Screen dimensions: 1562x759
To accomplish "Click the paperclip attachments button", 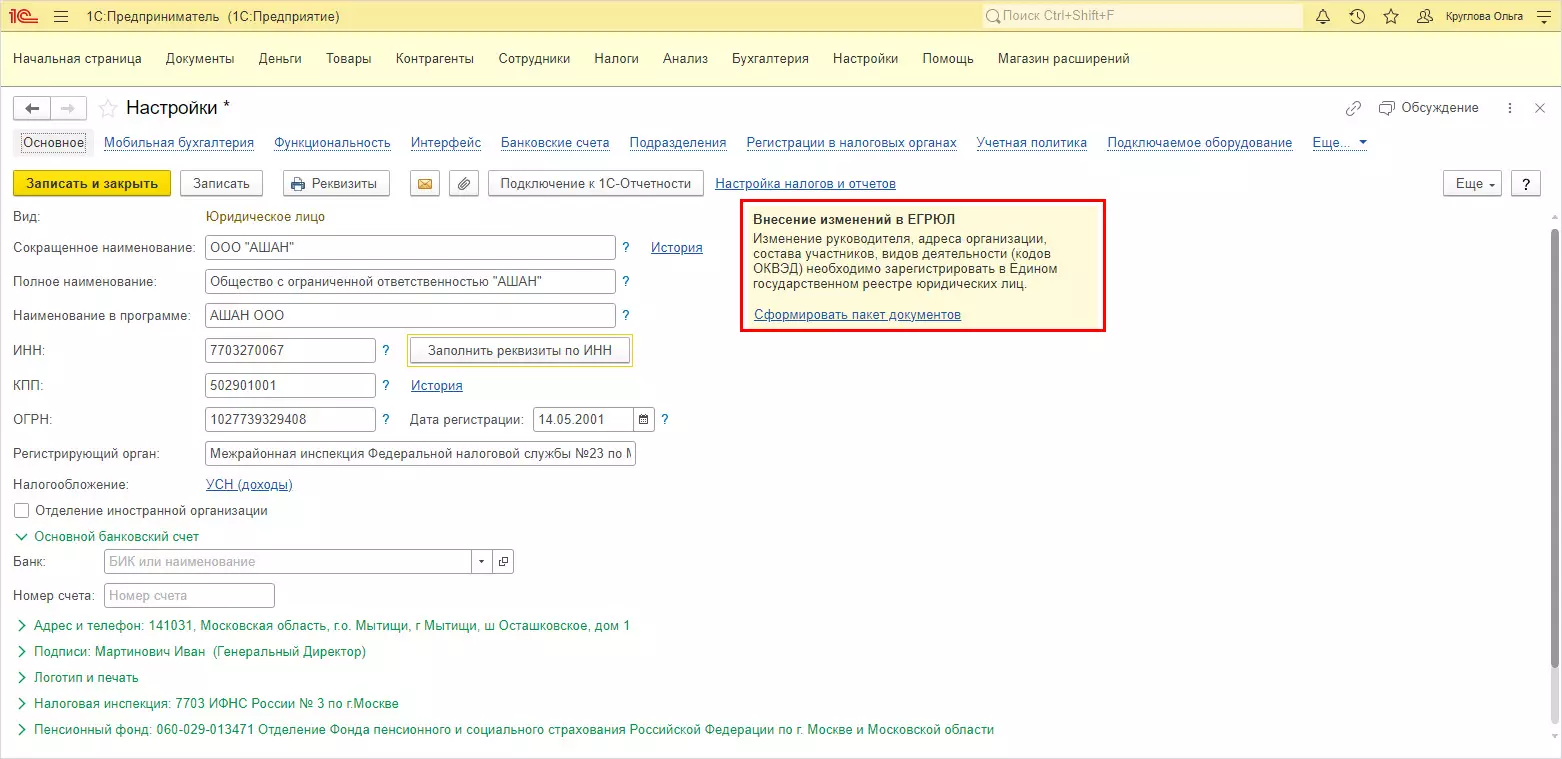I will click(x=463, y=183).
